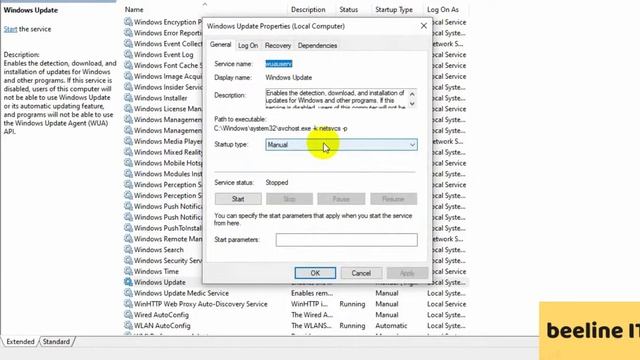
Task: Click OK in the properties dialog
Action: point(315,273)
